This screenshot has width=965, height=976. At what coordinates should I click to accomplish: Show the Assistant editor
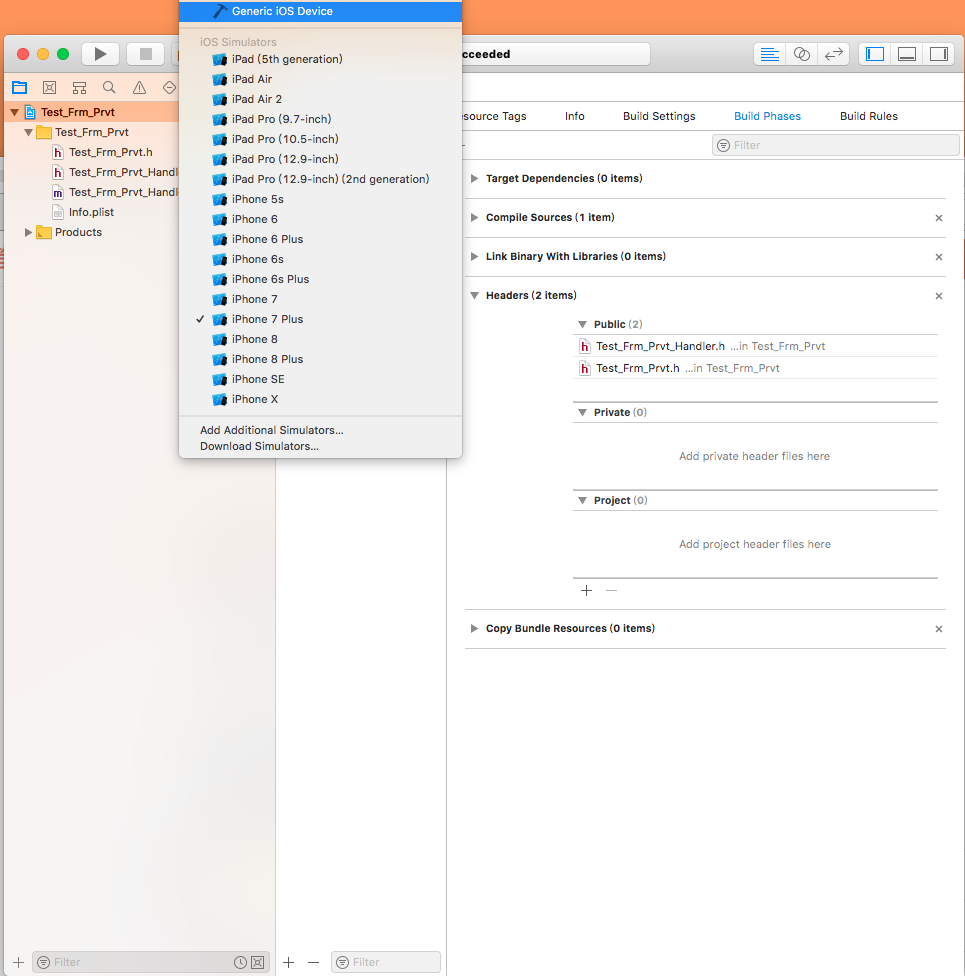point(802,54)
